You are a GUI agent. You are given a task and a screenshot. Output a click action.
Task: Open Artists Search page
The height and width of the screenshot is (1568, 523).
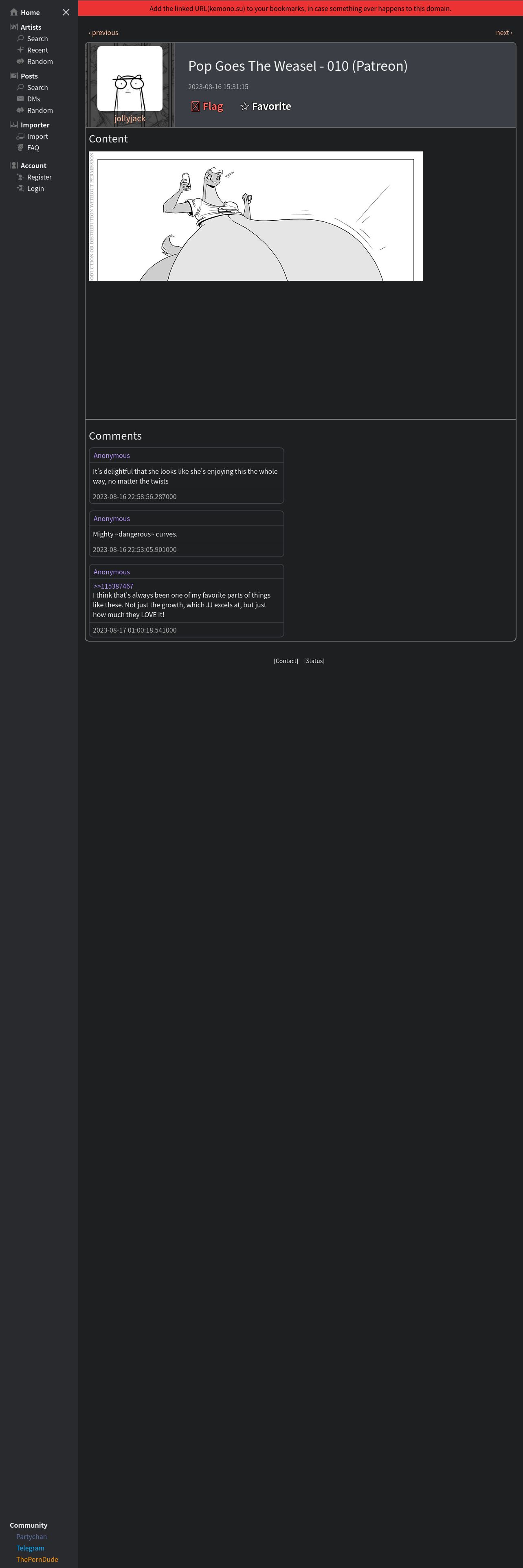tap(37, 38)
